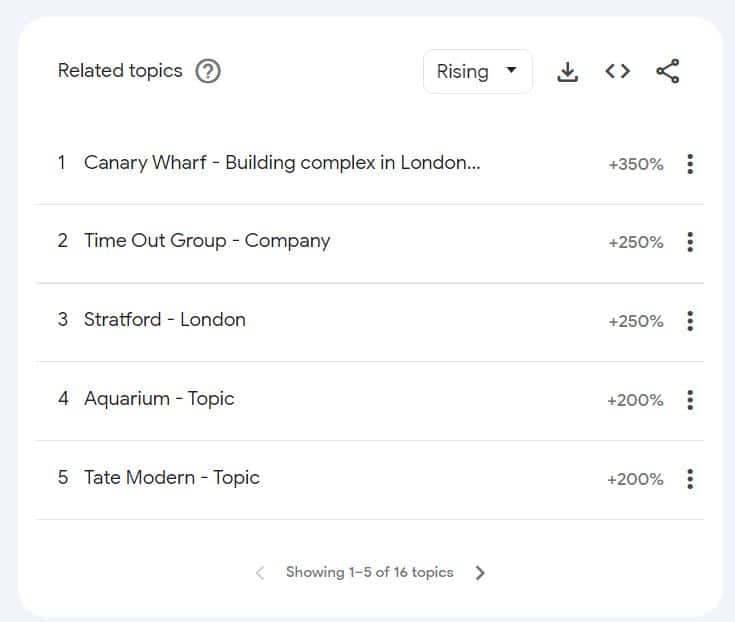735x622 pixels.
Task: Click the Related topics heading
Action: [x=120, y=71]
